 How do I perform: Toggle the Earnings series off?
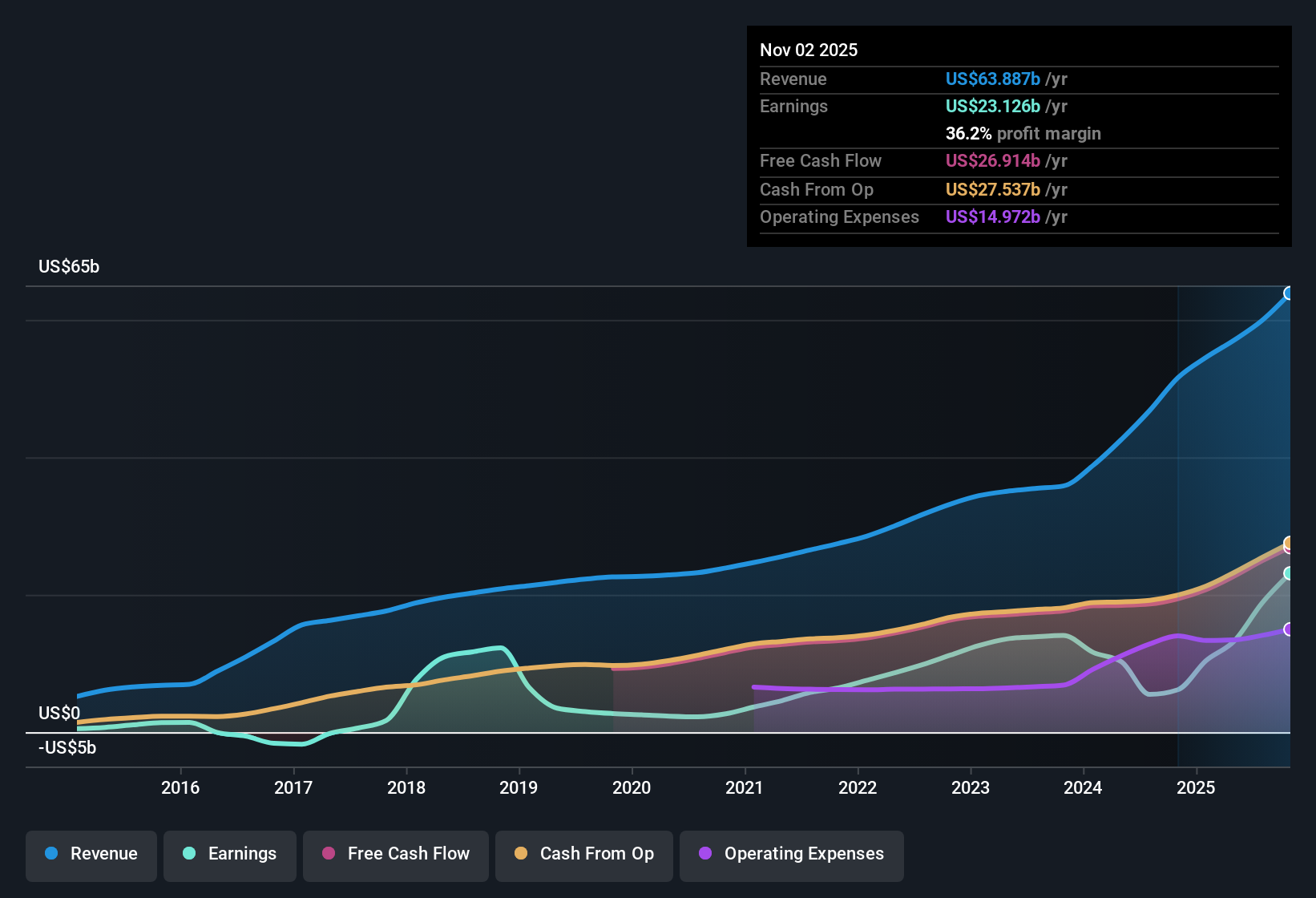coord(230,854)
